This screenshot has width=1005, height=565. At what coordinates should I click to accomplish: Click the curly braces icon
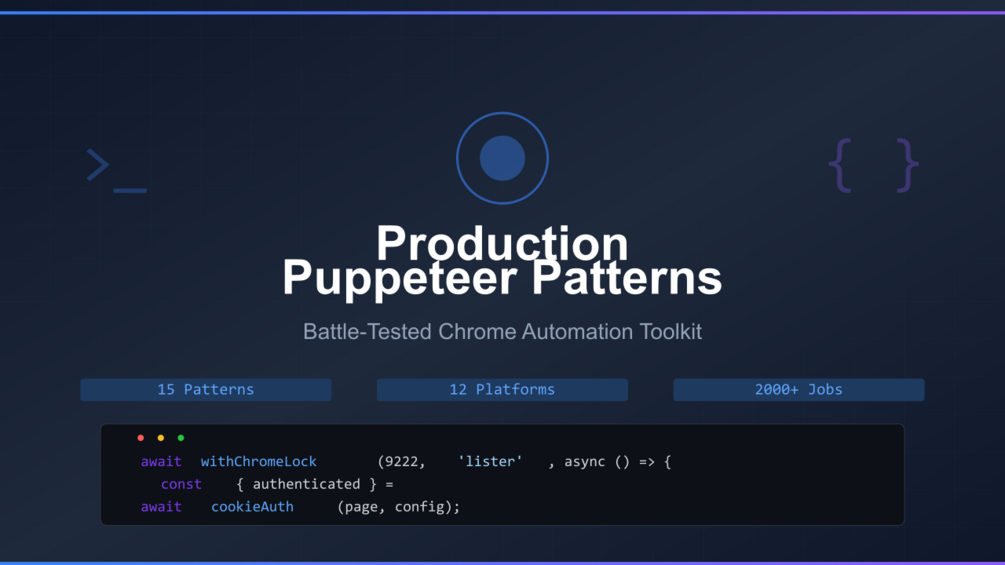874,165
